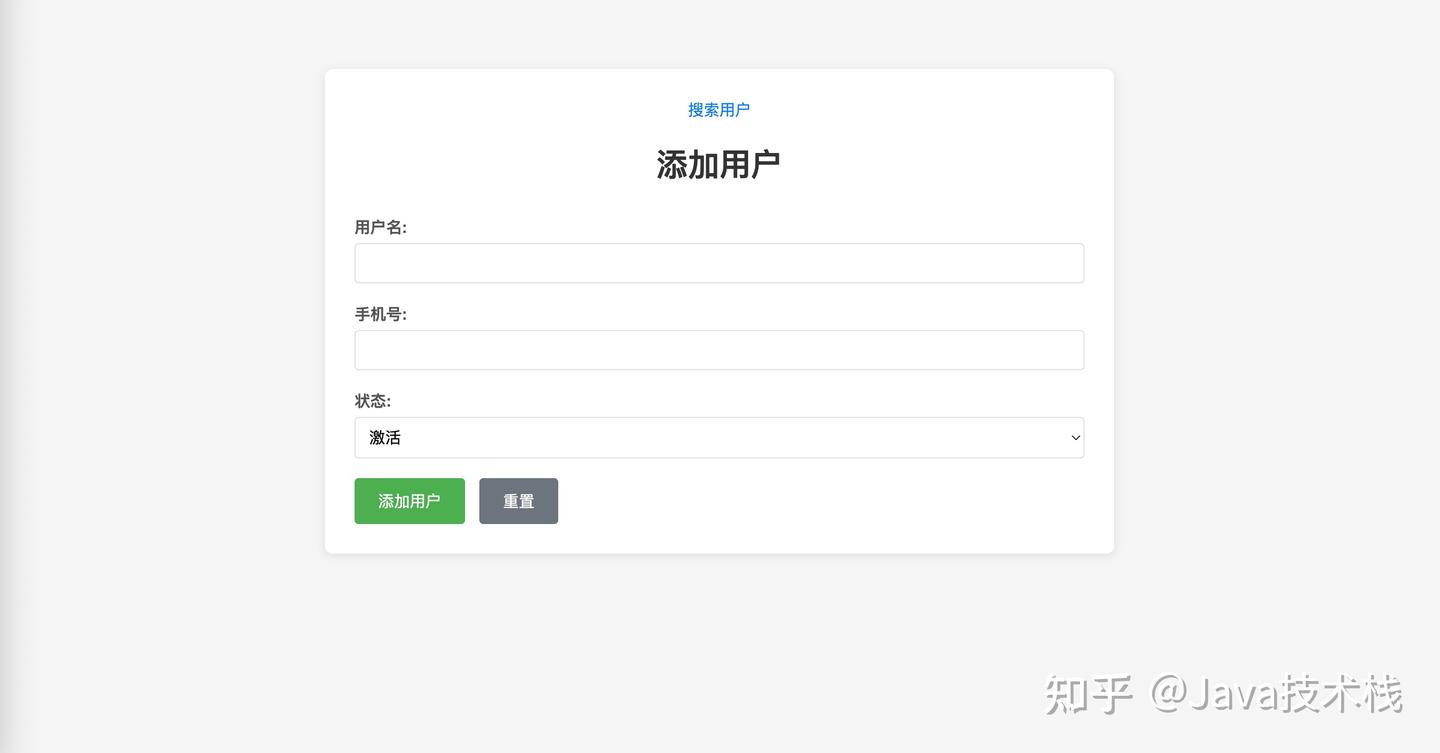1440x753 pixels.
Task: Click the 手机号 field label
Action: tap(380, 313)
